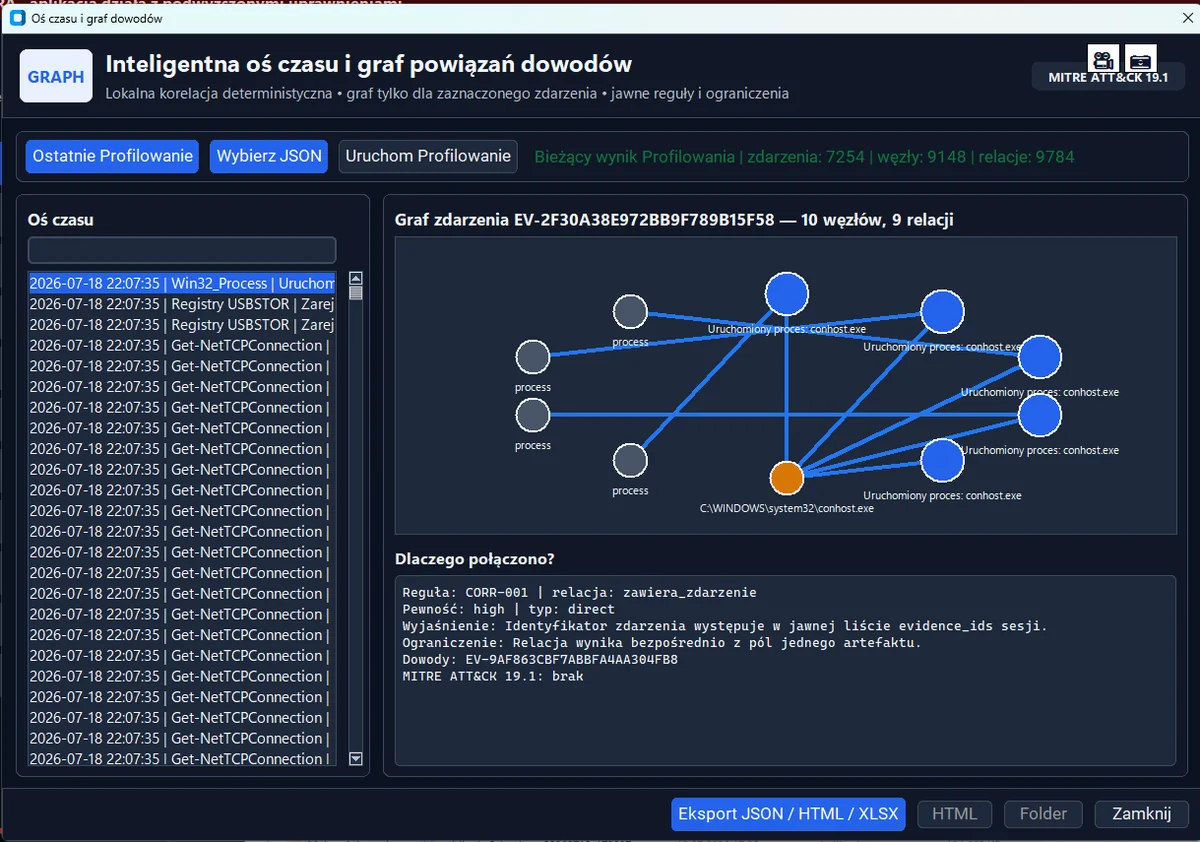The image size is (1200, 842).
Task: Start profiling with Uruchom Profilowanie
Action: [x=428, y=156]
